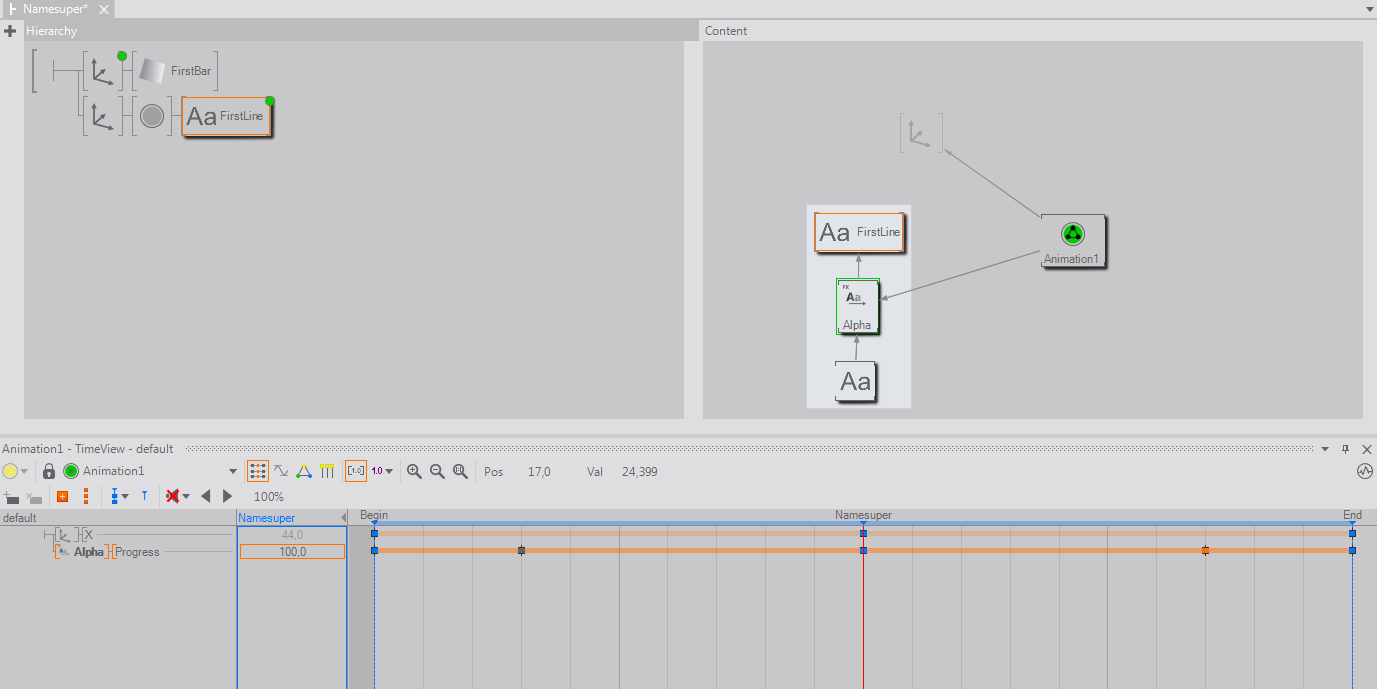This screenshot has height=689, width=1377.
Task: Select the Alpha text effect node
Action: (x=857, y=306)
